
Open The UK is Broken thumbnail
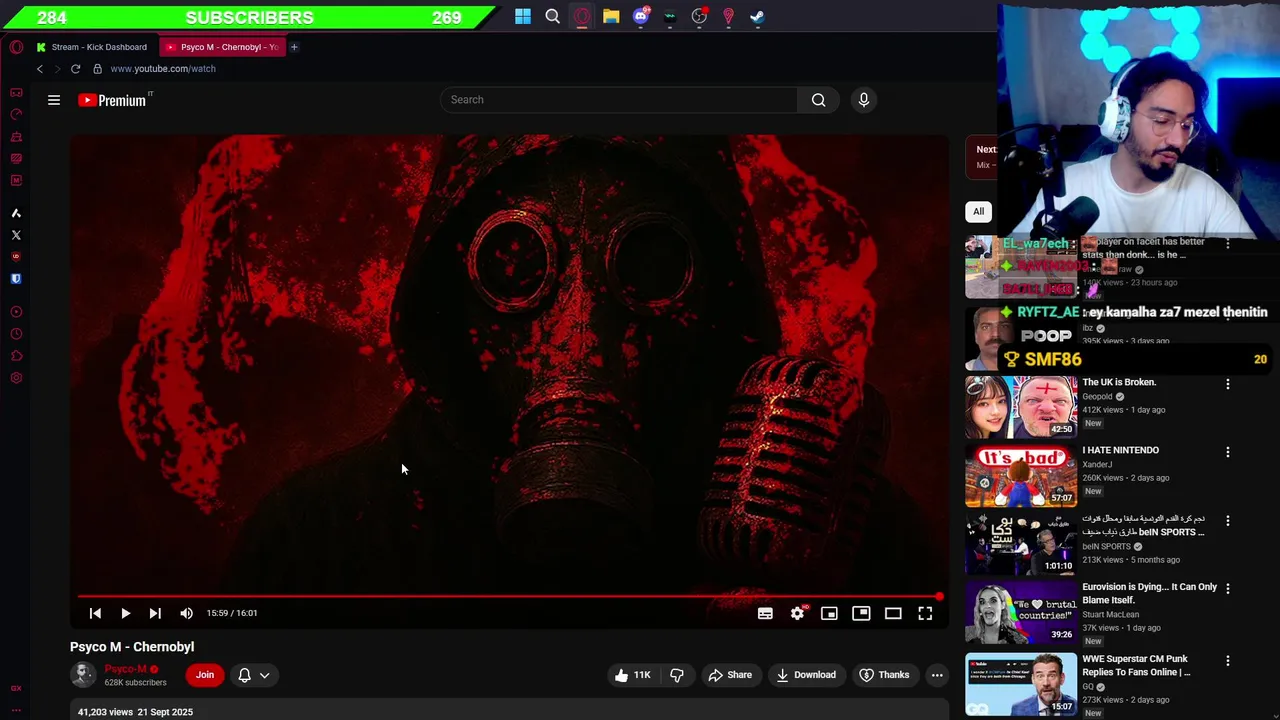point(1021,407)
